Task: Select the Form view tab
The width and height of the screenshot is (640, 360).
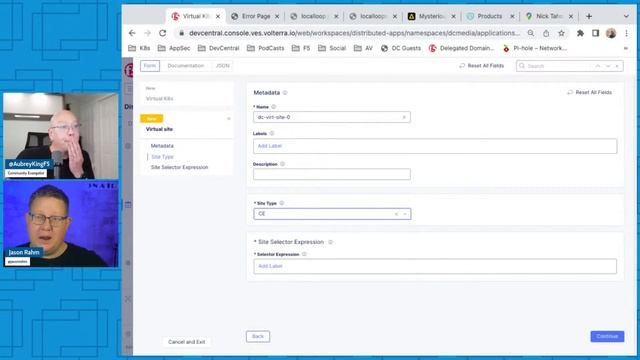Action: pos(150,66)
